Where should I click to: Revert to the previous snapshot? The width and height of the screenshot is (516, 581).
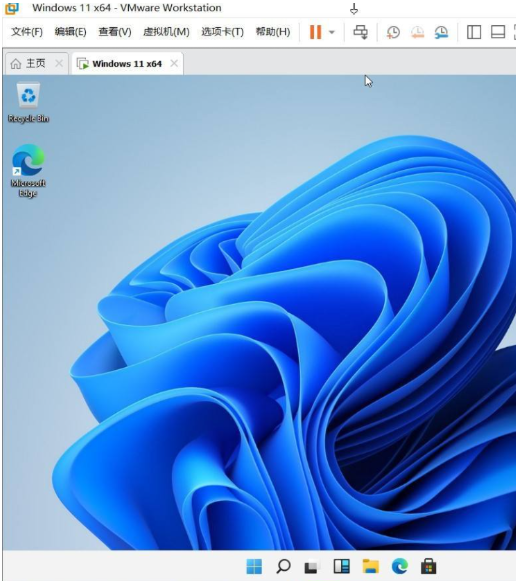coord(417,32)
